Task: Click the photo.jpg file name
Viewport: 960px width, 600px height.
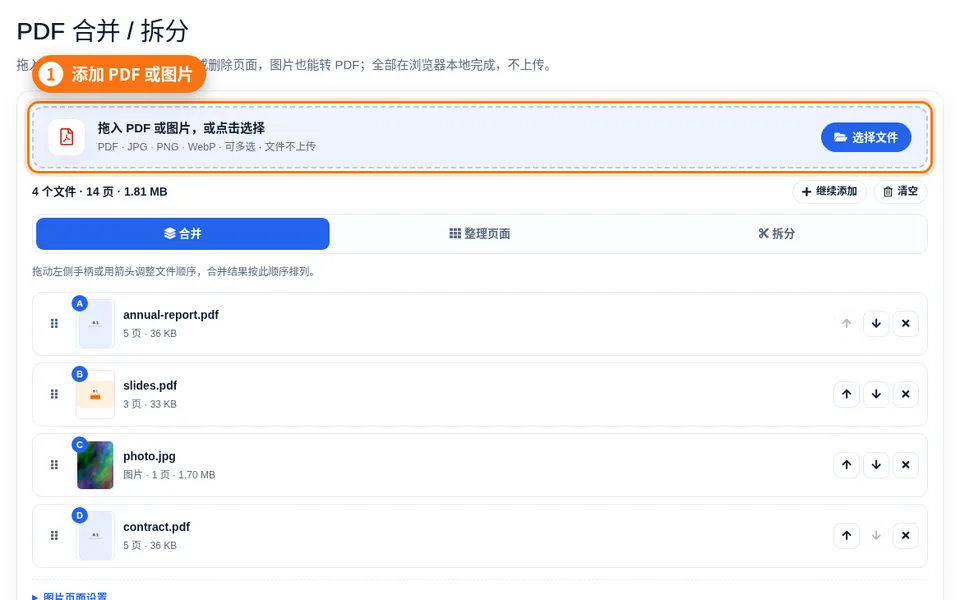Action: pyautogui.click(x=149, y=456)
